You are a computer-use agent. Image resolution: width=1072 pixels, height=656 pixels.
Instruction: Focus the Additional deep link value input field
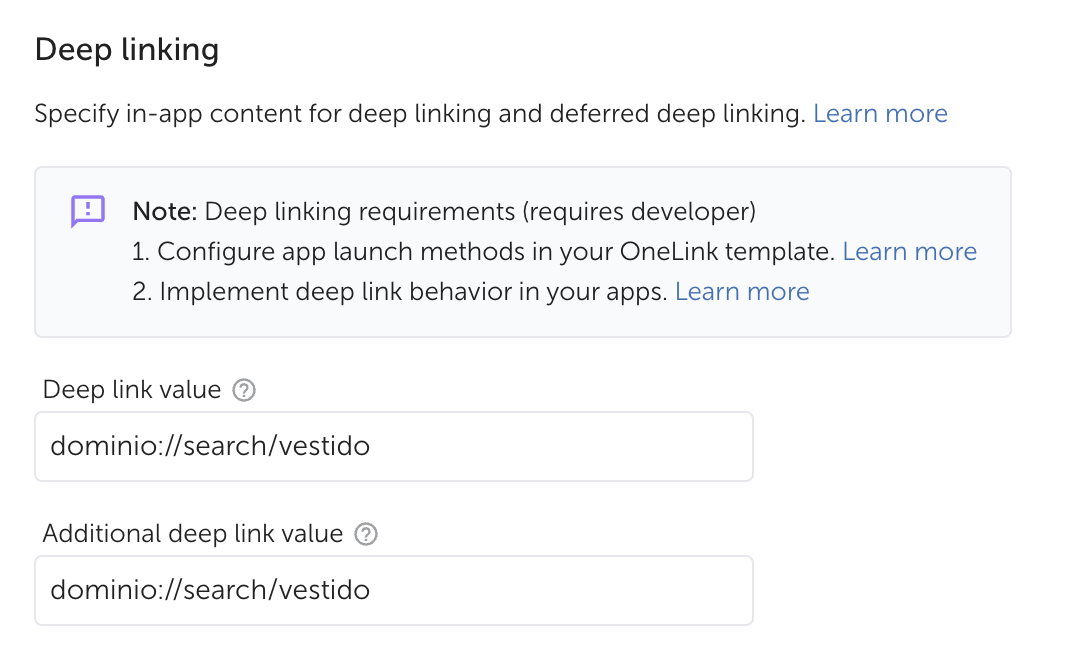(392, 590)
